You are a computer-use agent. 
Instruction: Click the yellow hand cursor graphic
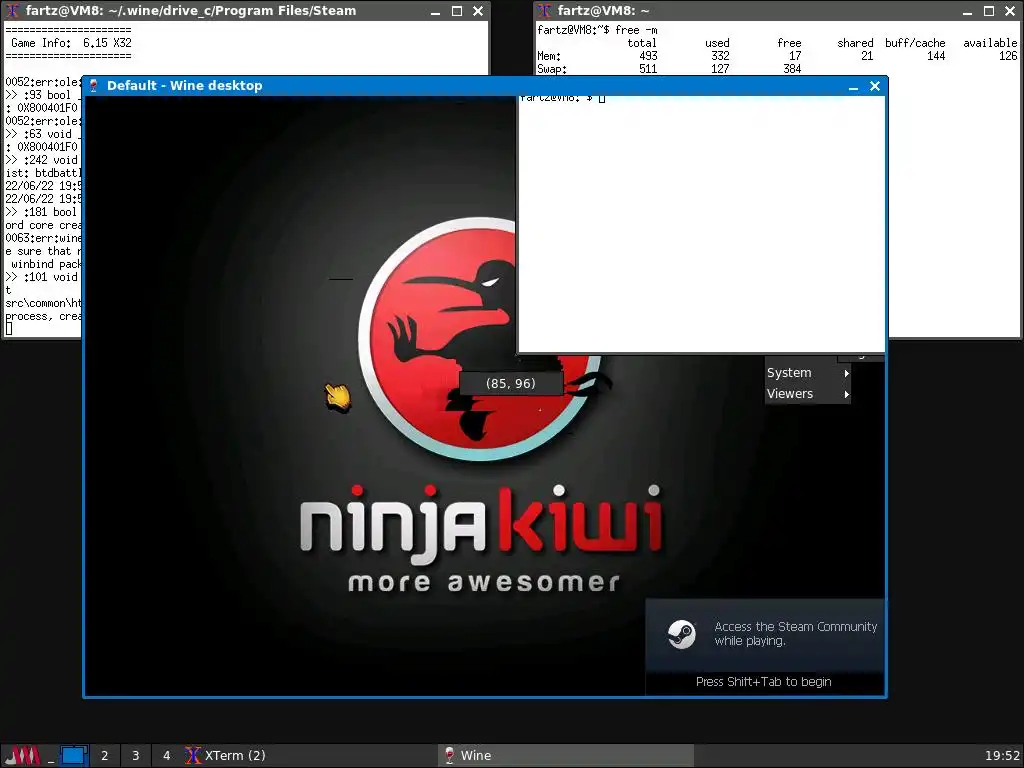click(x=338, y=397)
